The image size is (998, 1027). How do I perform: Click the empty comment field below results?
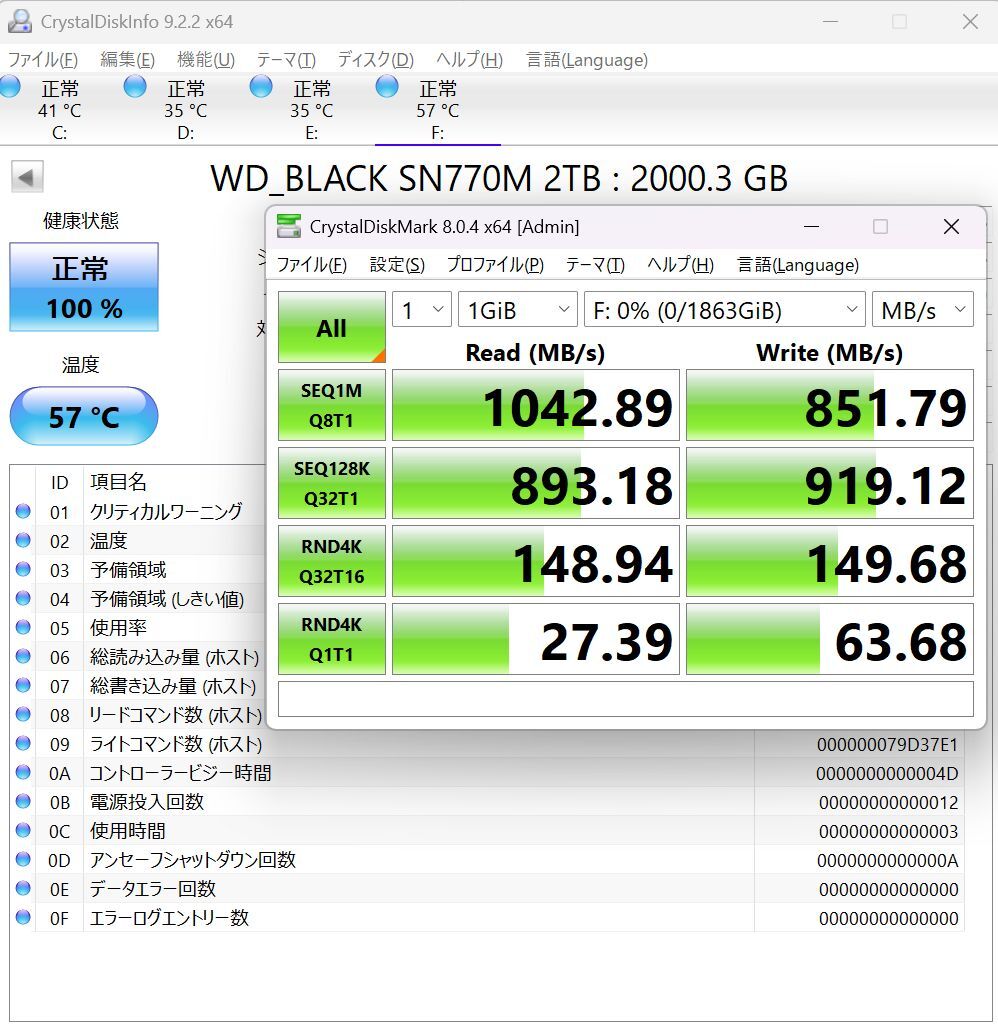coord(625,699)
